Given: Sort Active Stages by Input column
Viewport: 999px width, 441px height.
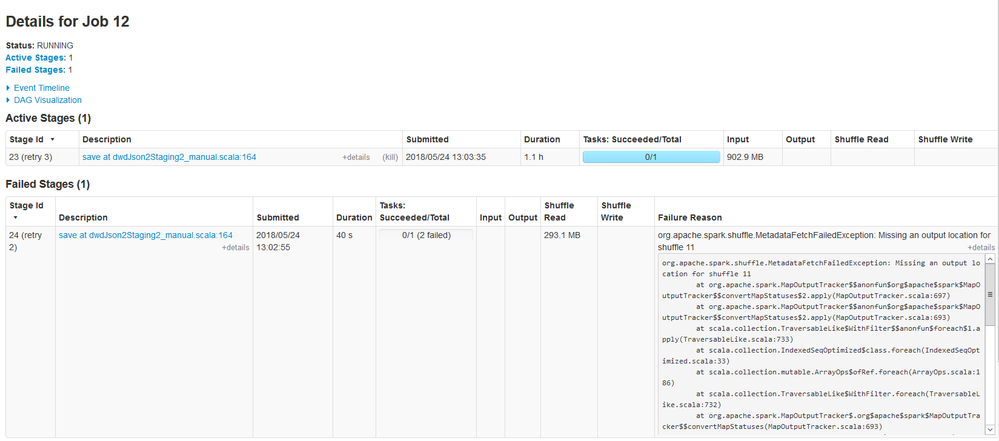Looking at the screenshot, I should 738,139.
